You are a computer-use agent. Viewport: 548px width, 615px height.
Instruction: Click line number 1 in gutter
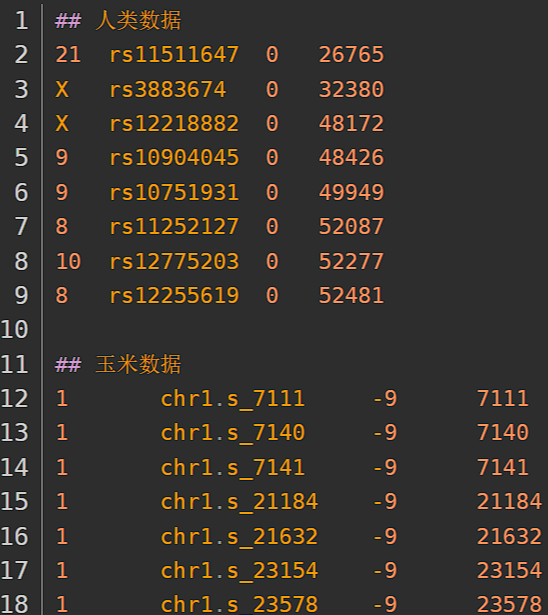(x=22, y=20)
